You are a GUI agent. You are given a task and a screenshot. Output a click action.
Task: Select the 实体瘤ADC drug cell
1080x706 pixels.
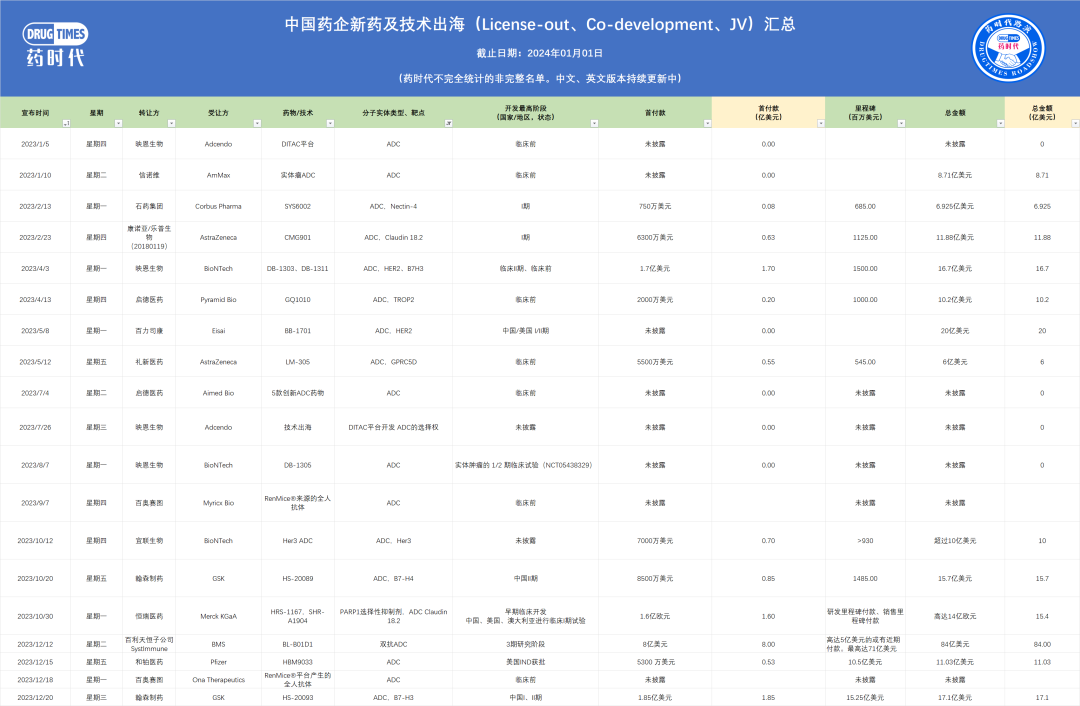[298, 175]
